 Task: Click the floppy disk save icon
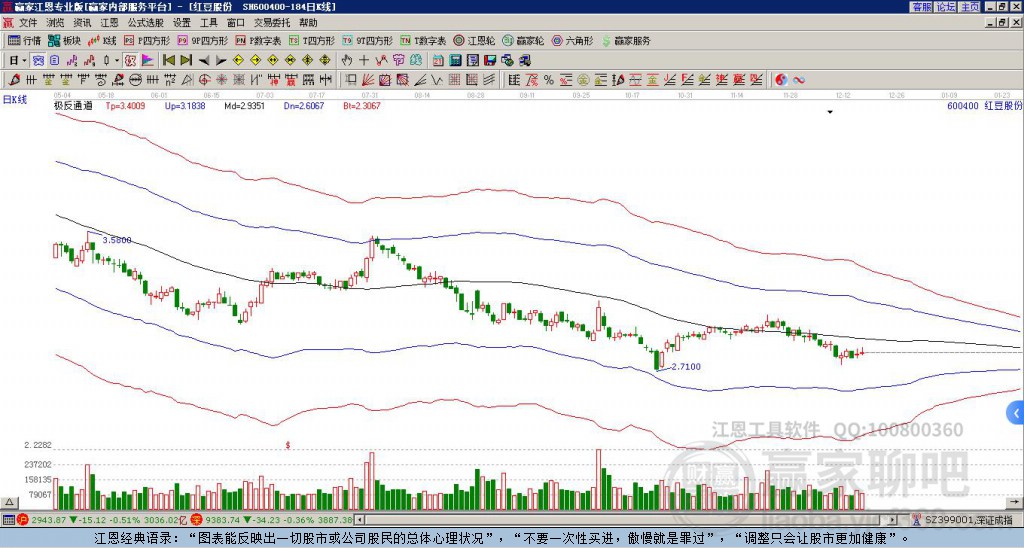point(490,61)
